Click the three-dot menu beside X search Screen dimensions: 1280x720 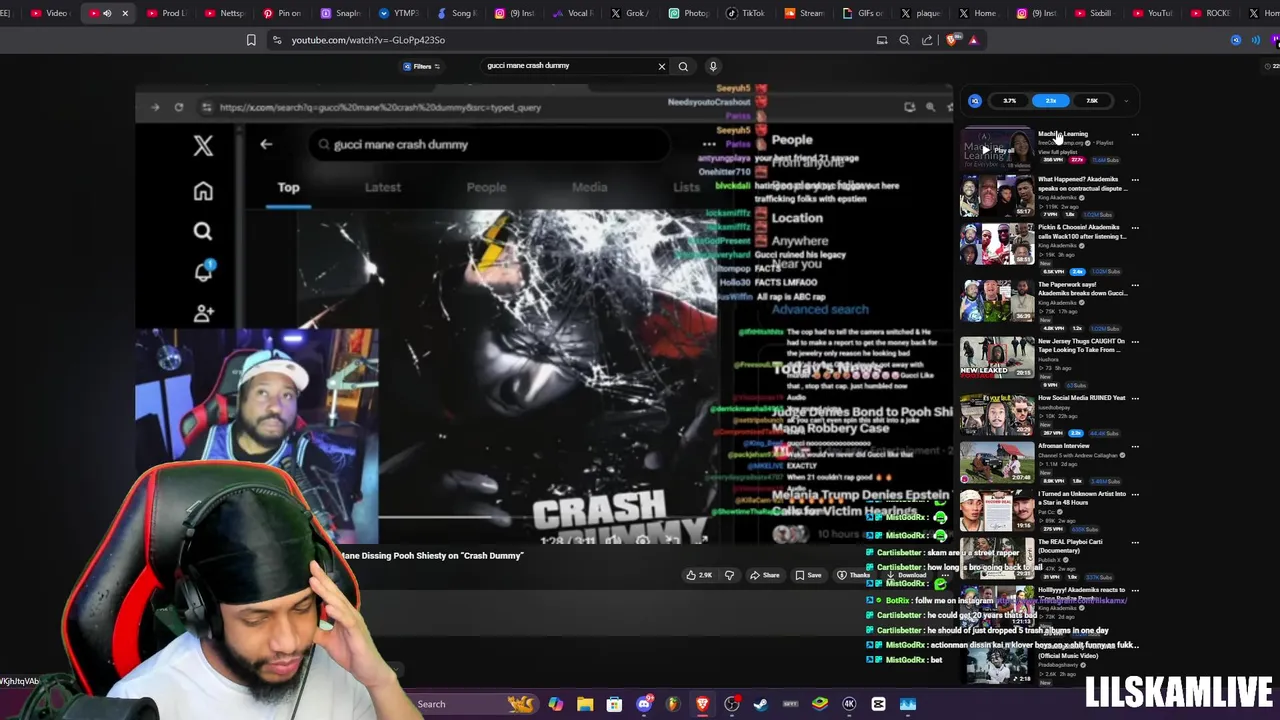(708, 144)
